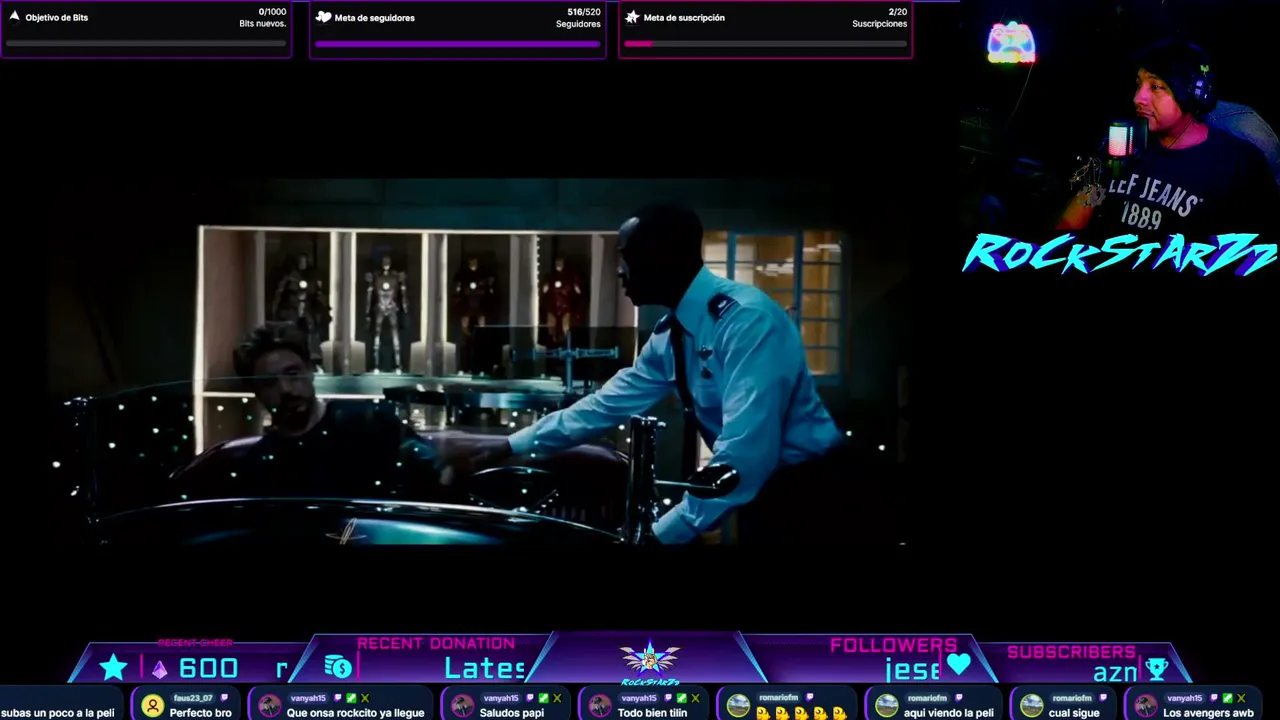Screen dimensions: 1280x720
Task: Click the Objetivo de Bits progress bar
Action: [146, 43]
